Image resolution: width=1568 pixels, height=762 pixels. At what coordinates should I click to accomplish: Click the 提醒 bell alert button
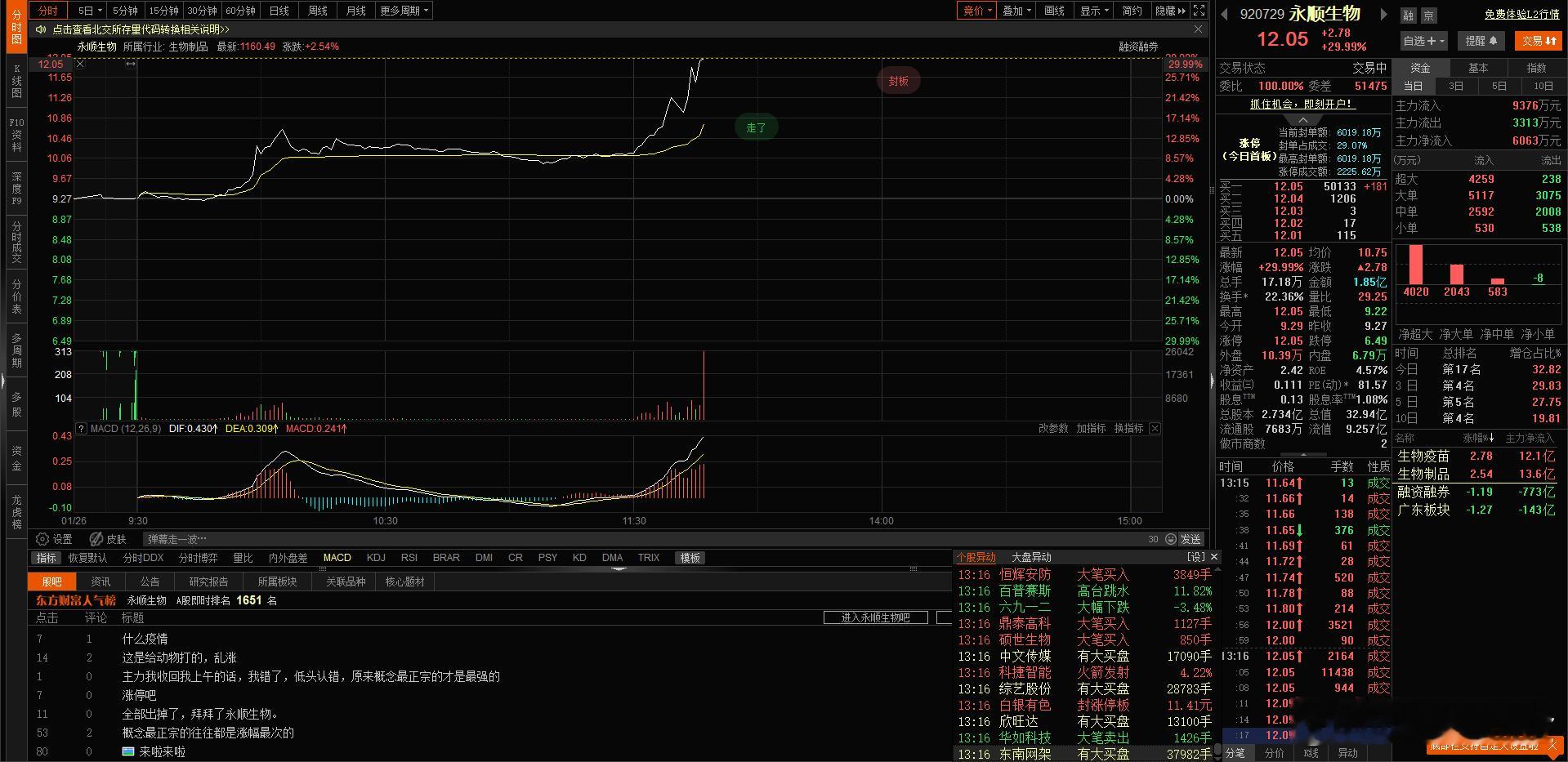click(1481, 41)
